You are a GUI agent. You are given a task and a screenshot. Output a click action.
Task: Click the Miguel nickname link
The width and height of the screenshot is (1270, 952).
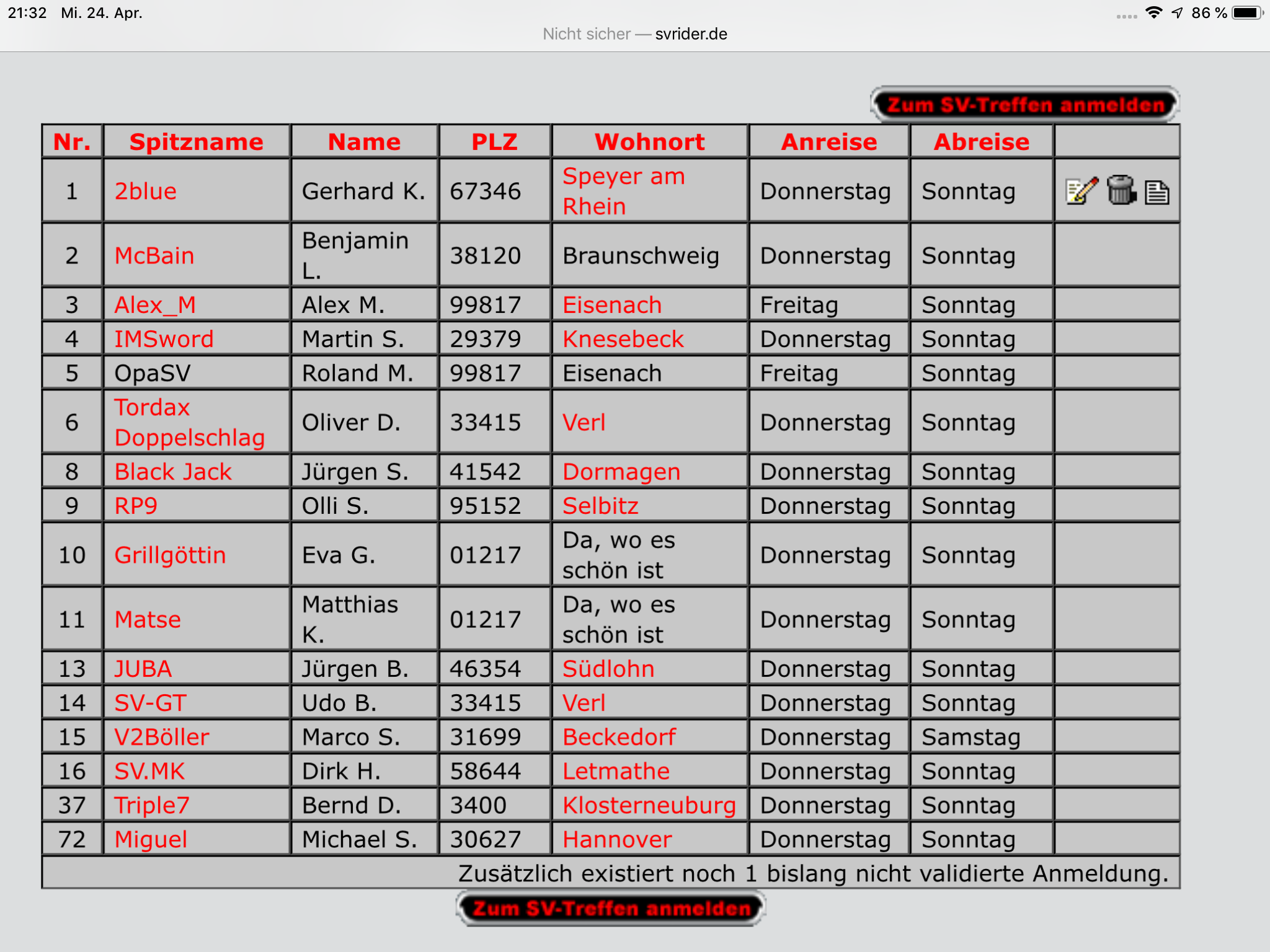coord(151,839)
